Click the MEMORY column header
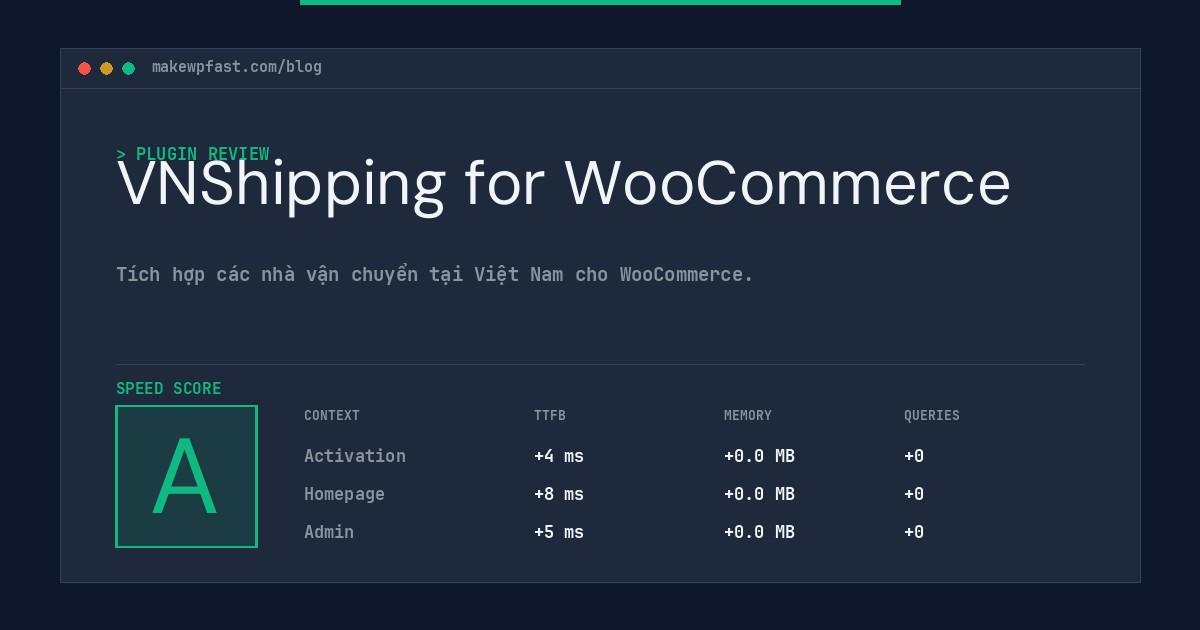Image resolution: width=1200 pixels, height=630 pixels. 748,415
